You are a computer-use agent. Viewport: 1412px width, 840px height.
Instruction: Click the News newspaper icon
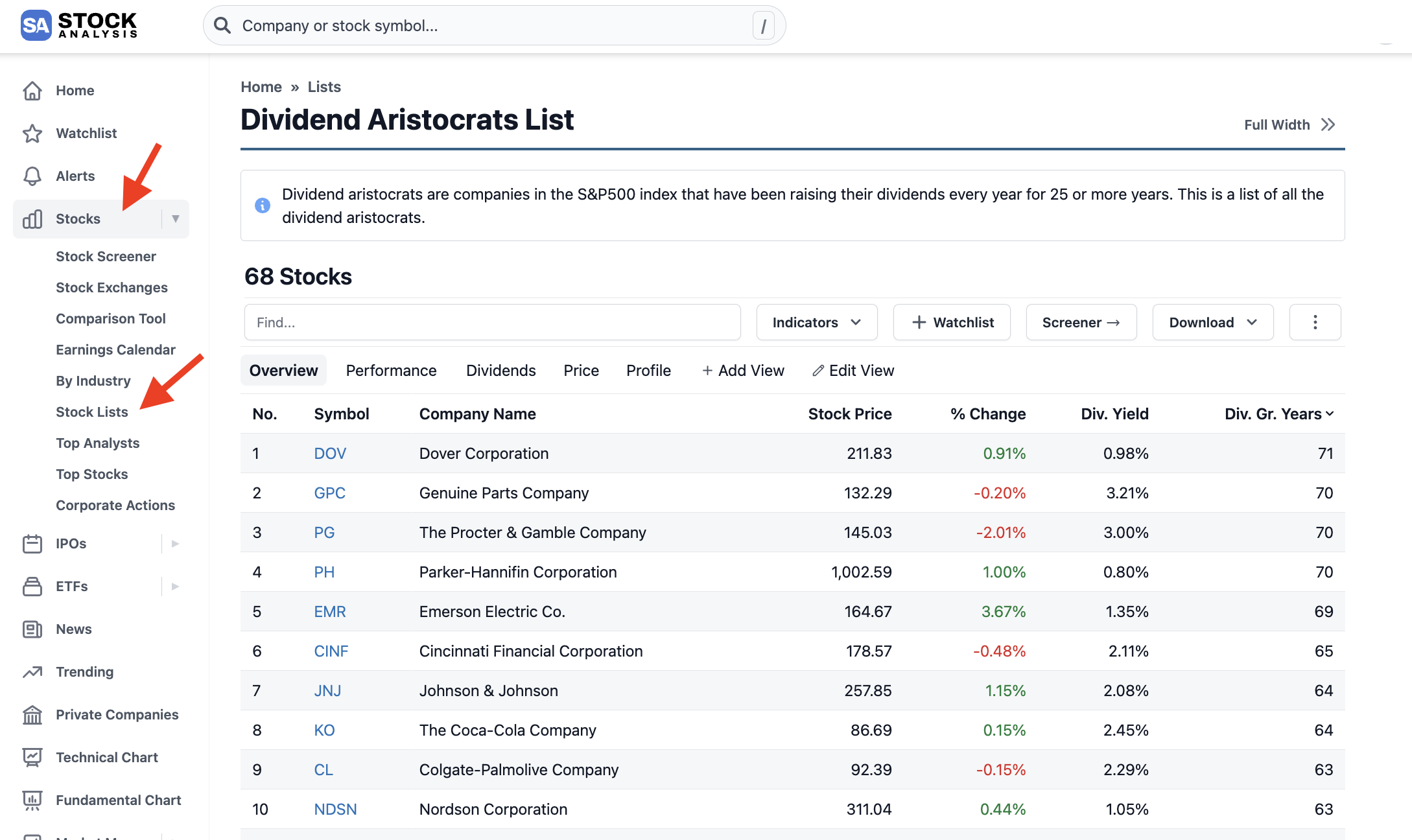point(32,629)
